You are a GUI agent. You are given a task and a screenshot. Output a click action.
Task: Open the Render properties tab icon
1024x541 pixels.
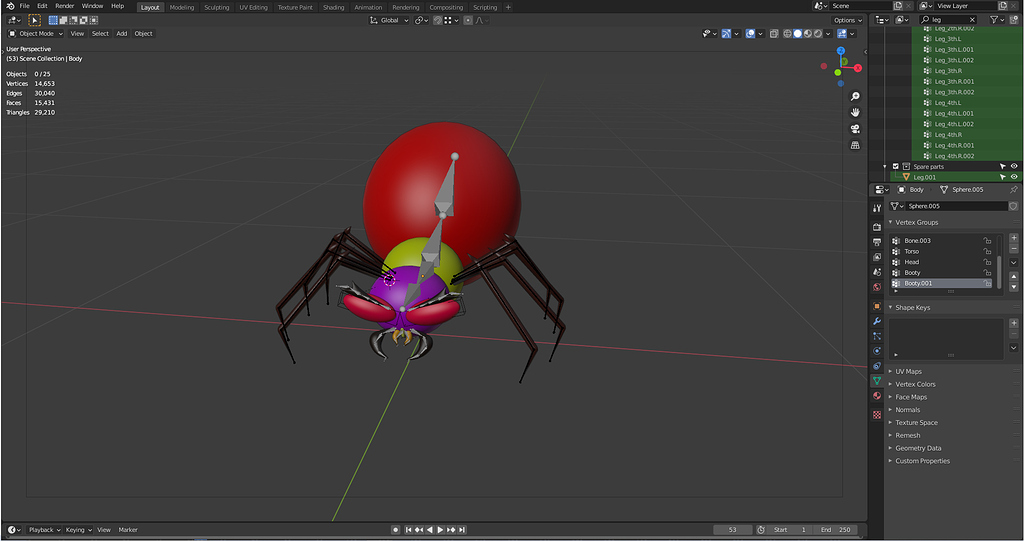point(877,227)
